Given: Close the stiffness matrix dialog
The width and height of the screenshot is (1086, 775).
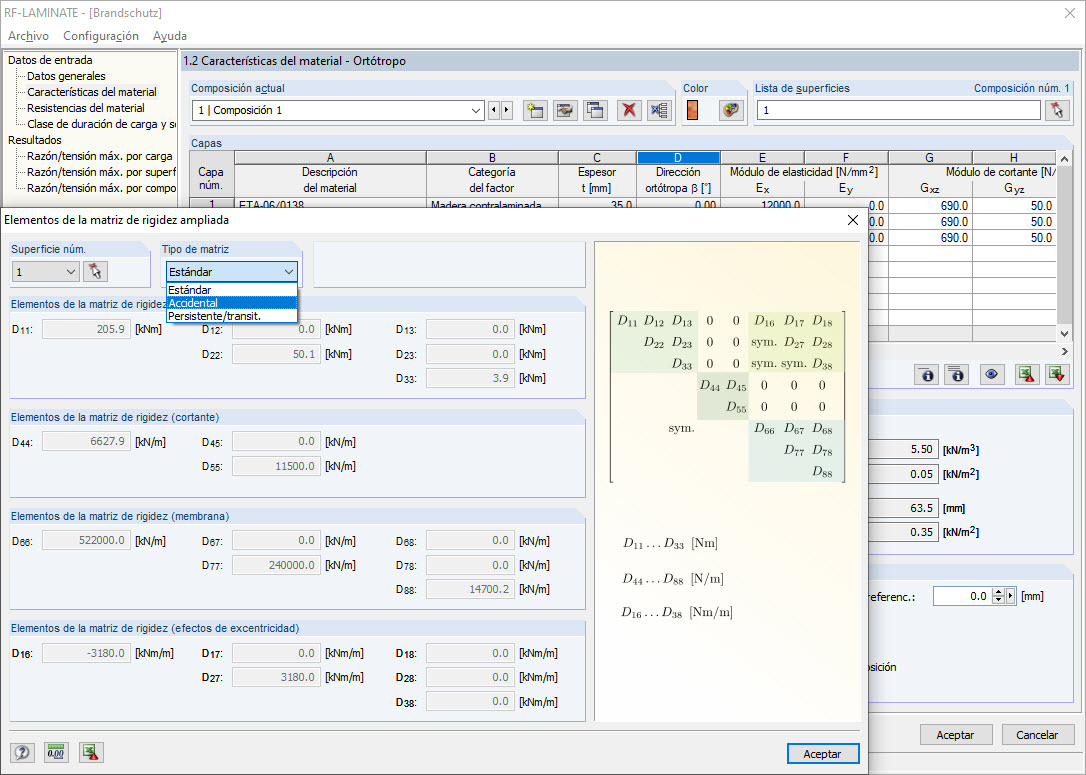Looking at the screenshot, I should click(x=853, y=220).
